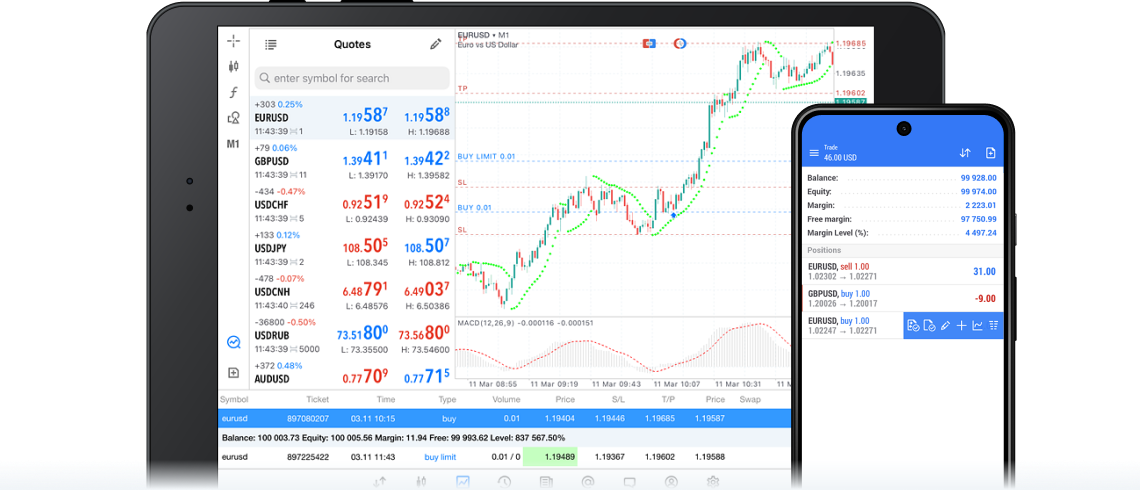
Task: Select the 'EURUSD, sell 1.00' position on phone
Action: pyautogui.click(x=902, y=271)
